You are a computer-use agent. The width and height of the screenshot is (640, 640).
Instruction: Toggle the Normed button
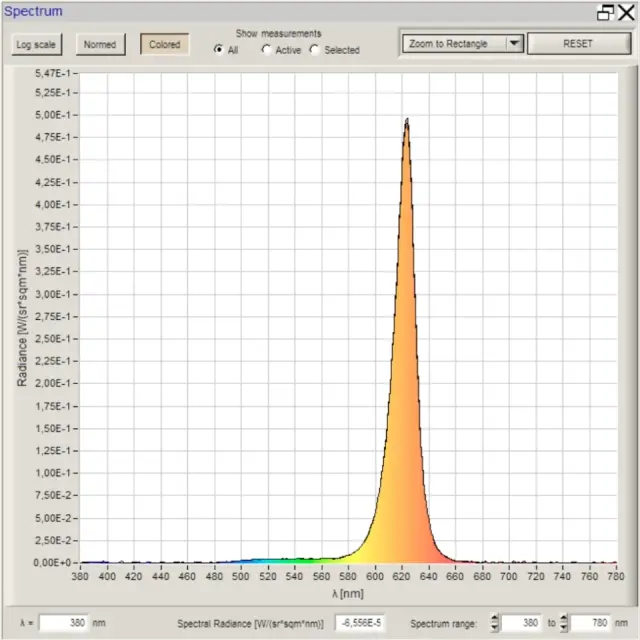(100, 44)
